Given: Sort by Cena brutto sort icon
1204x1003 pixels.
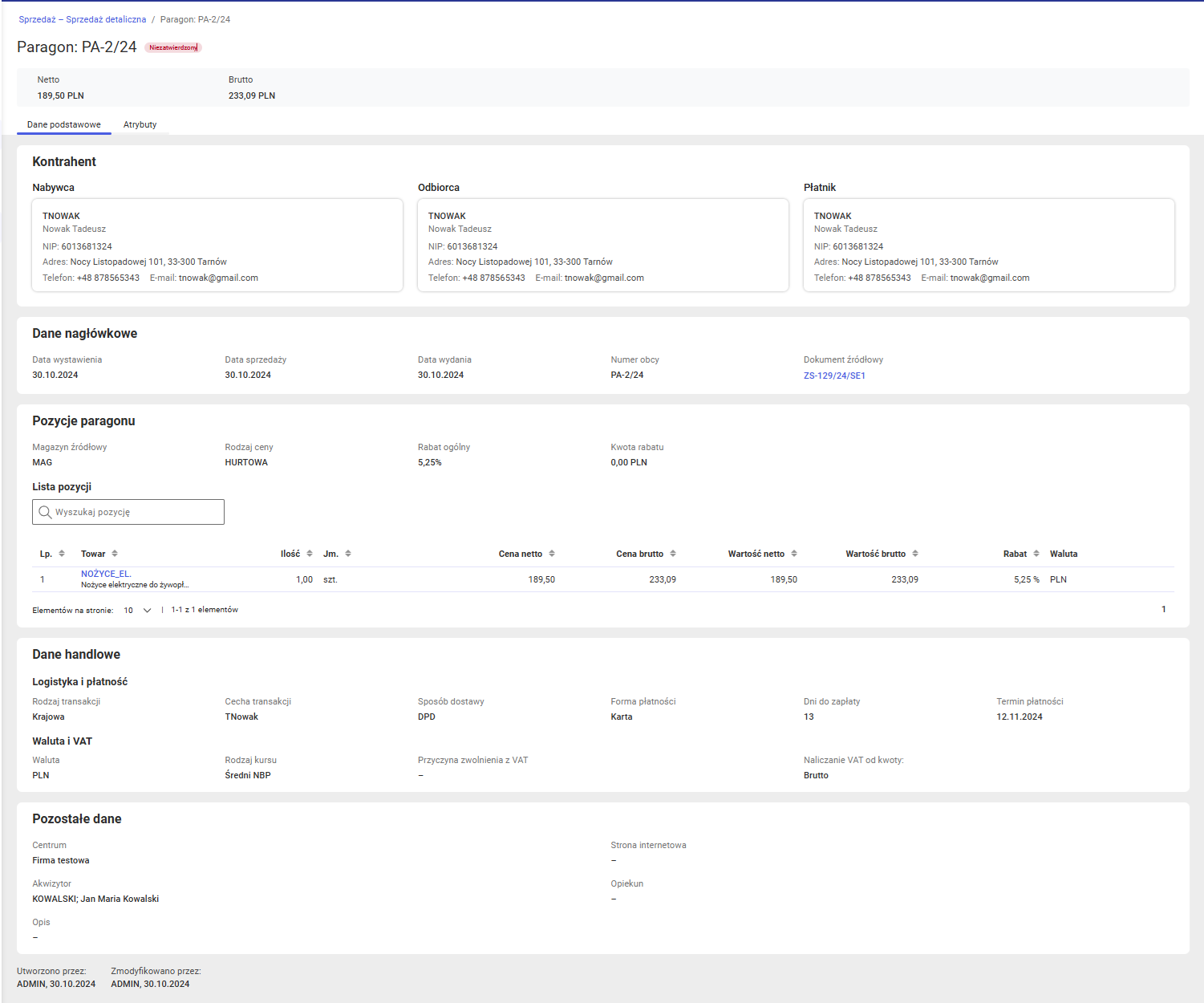Looking at the screenshot, I should [673, 554].
